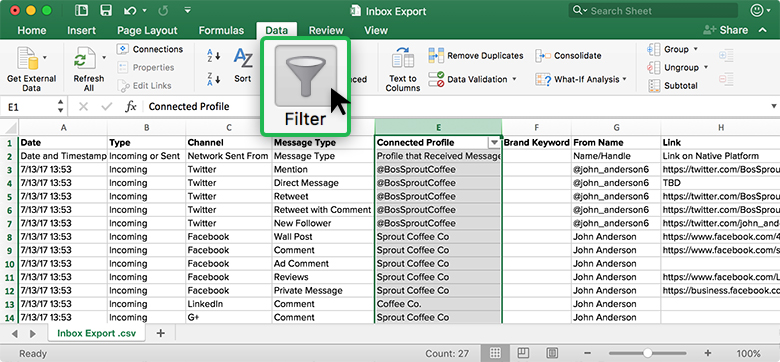The image size is (780, 362).
Task: Click the Save icon in title bar
Action: pyautogui.click(x=105, y=10)
